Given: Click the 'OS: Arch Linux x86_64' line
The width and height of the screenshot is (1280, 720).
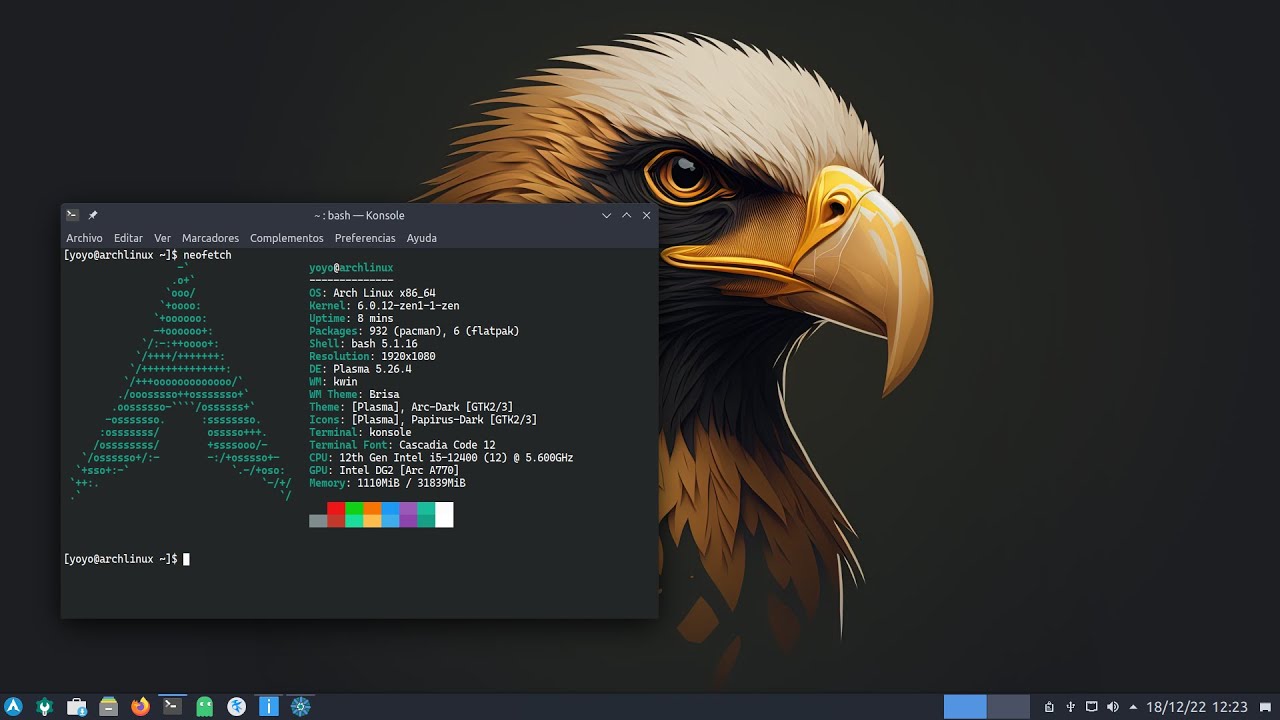Looking at the screenshot, I should [x=372, y=294].
